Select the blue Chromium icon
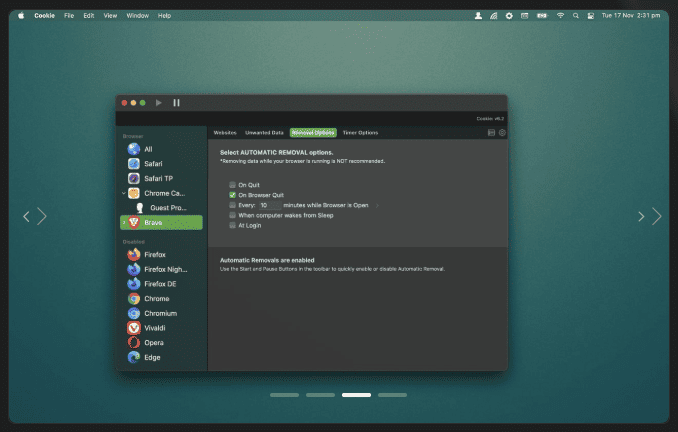 tap(134, 314)
